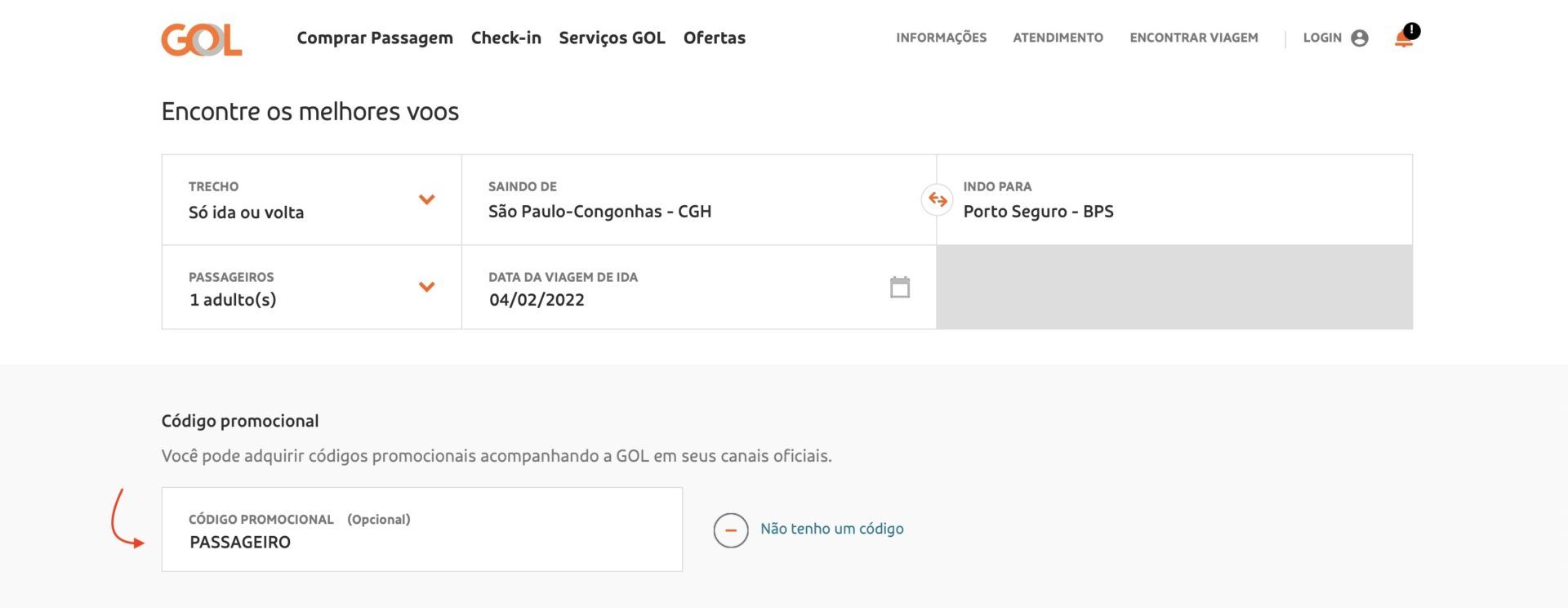Swap origin and destination airports
This screenshot has height=608, width=1568.
click(938, 199)
